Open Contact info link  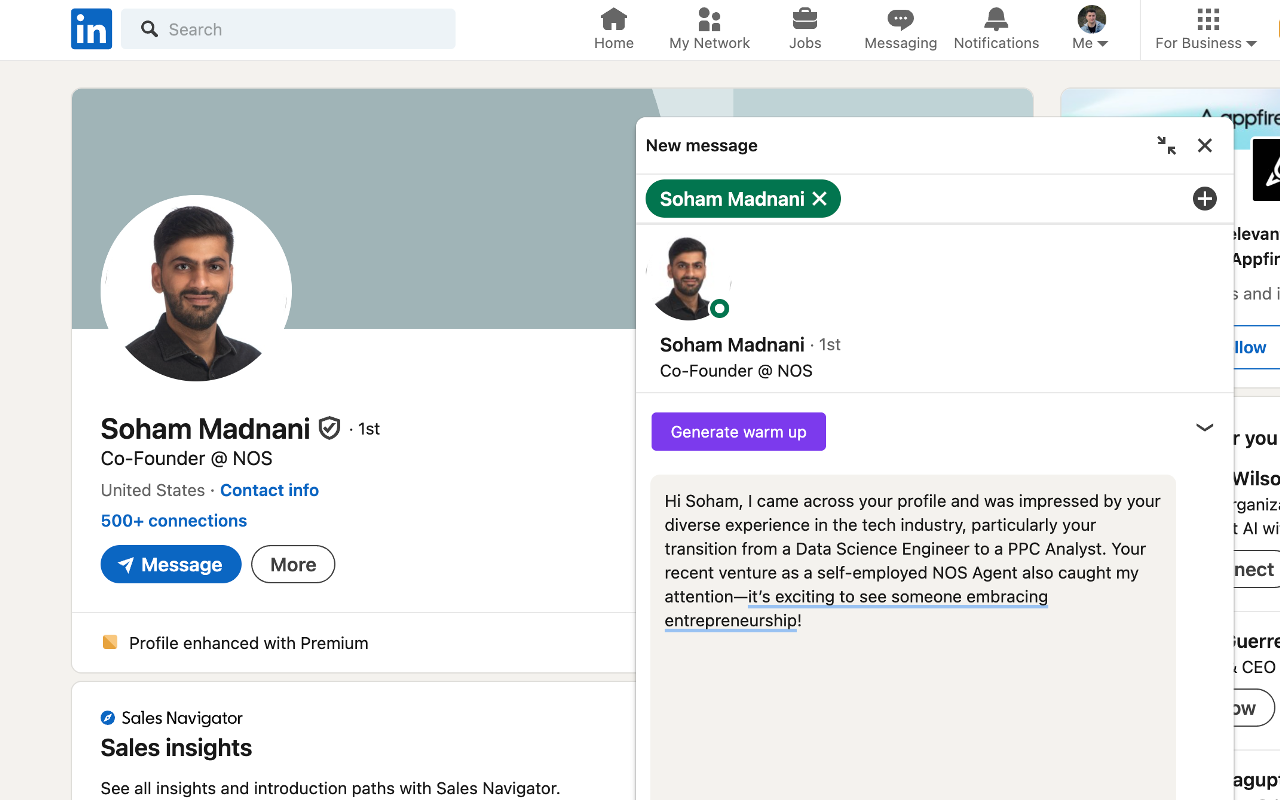tap(269, 490)
